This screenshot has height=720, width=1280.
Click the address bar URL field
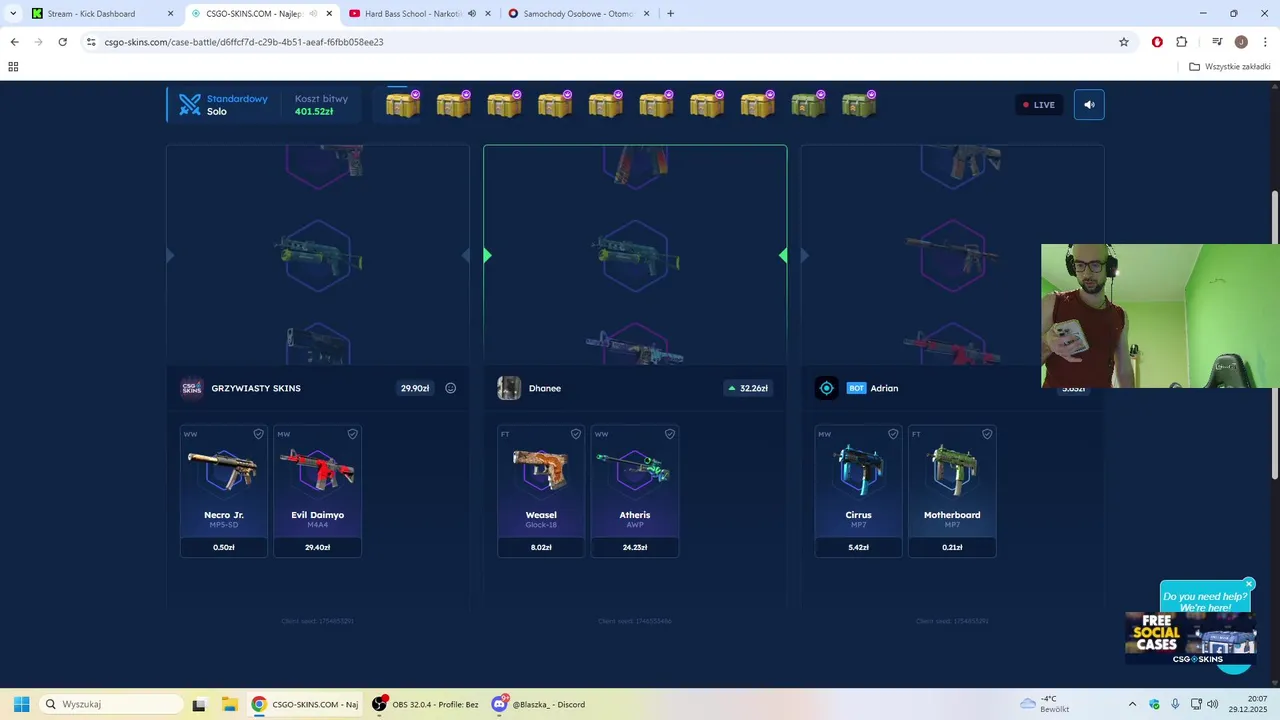tap(600, 42)
